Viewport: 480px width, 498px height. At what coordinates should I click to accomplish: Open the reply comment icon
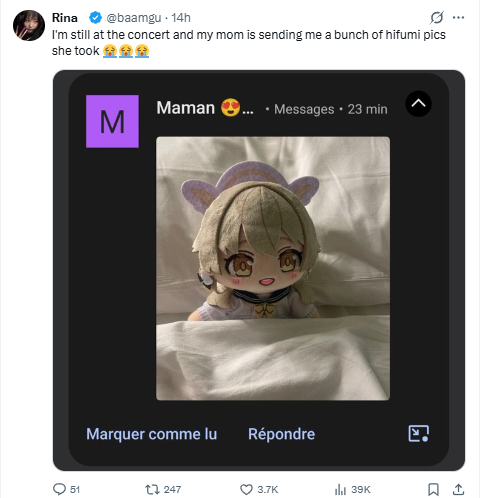click(60, 489)
